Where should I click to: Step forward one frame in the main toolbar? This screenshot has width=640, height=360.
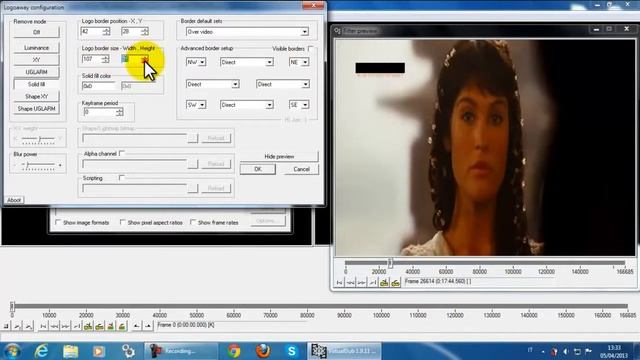click(65, 326)
